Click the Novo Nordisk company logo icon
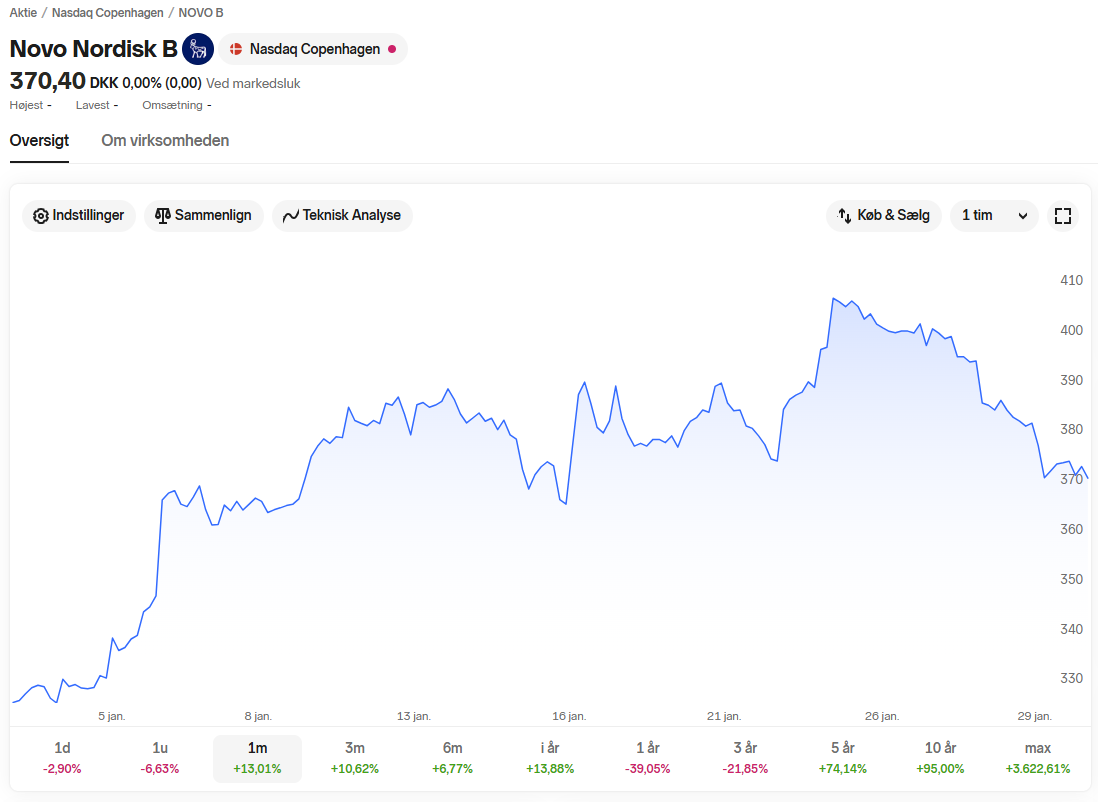 [198, 49]
